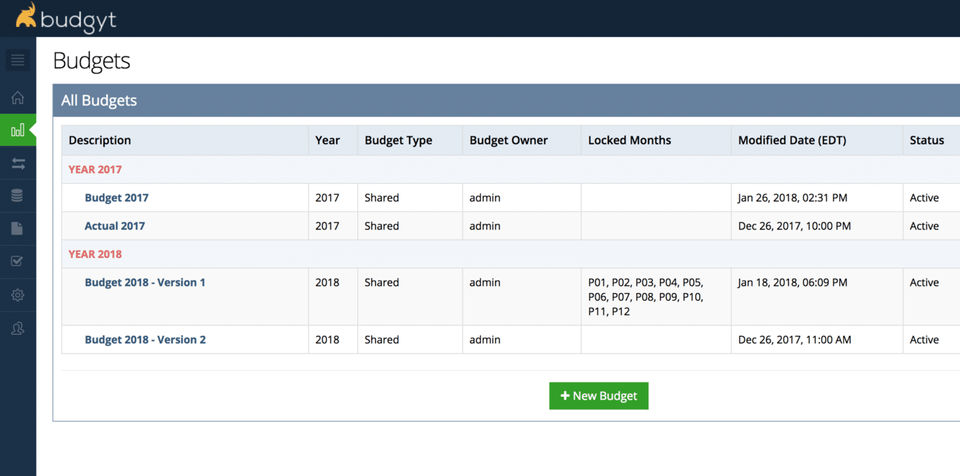Open the database stack sidebar icon
Viewport: 960px width, 476px height.
(17, 196)
